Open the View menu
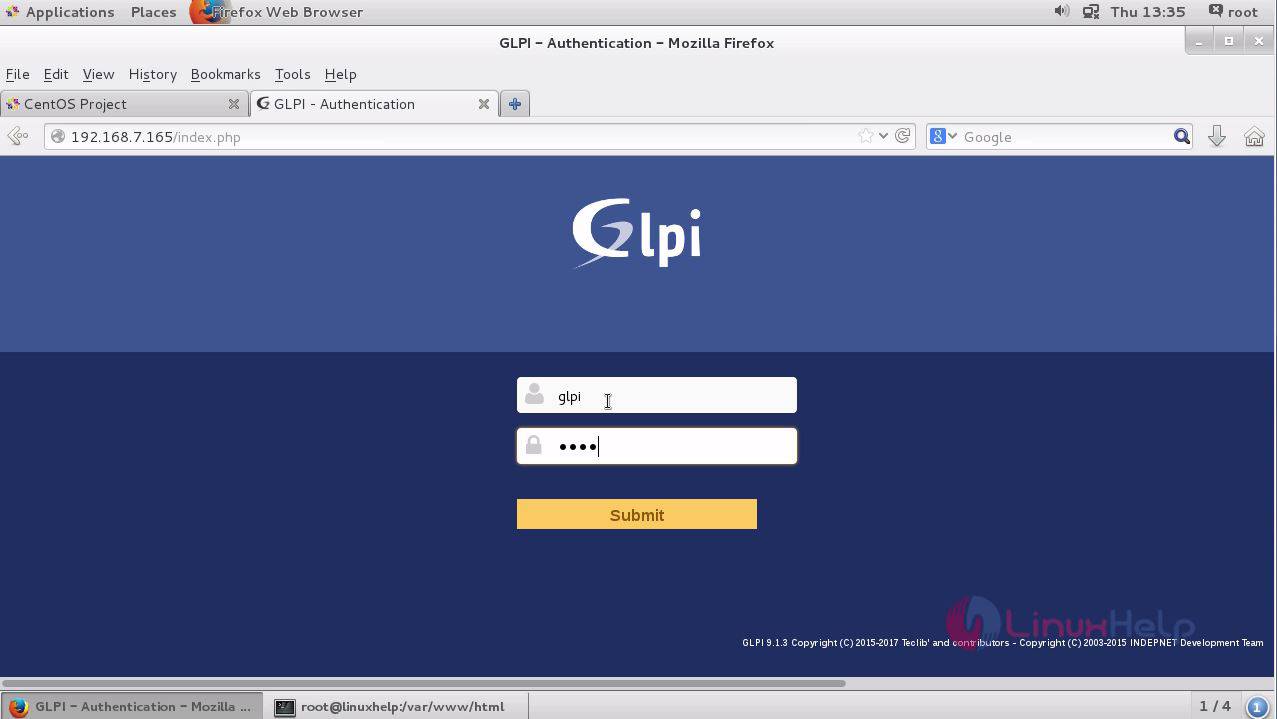Viewport: 1277px width, 719px height. point(98,74)
